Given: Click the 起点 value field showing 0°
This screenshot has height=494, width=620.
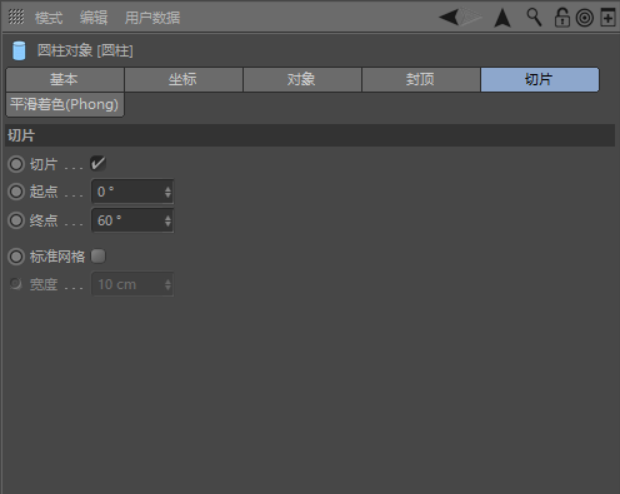Looking at the screenshot, I should (132, 192).
